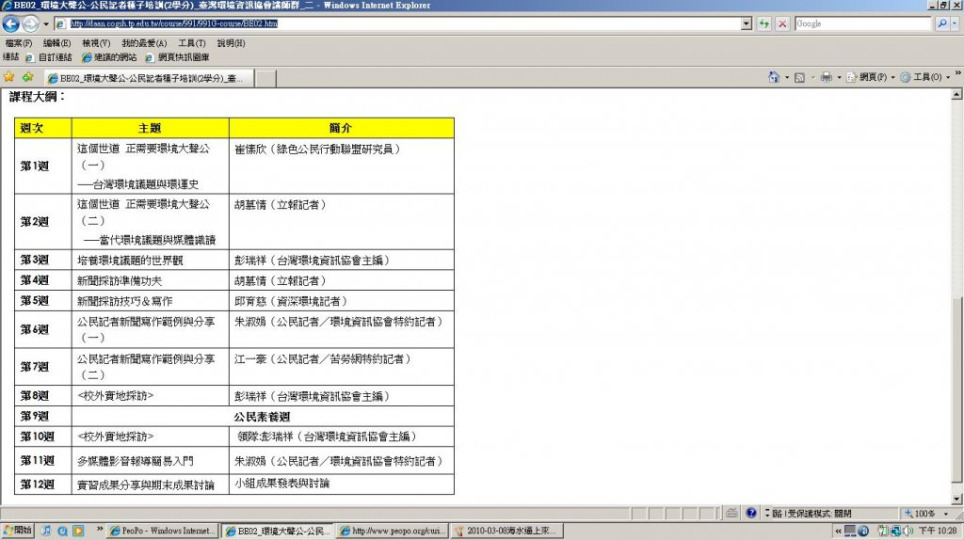Click the 網頁快訊圖庫 link in Links bar

[x=183, y=57]
